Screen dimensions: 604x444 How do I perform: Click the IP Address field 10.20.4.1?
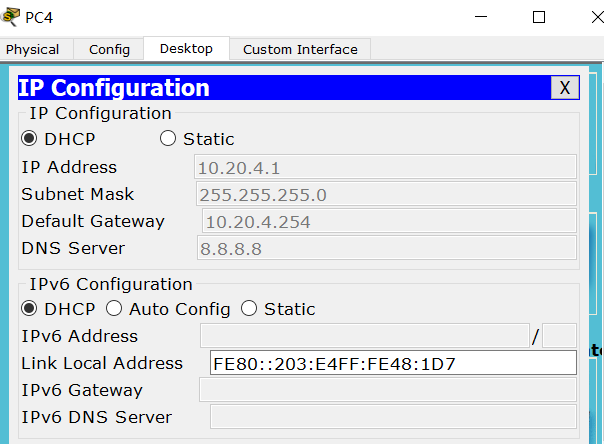tap(385, 167)
